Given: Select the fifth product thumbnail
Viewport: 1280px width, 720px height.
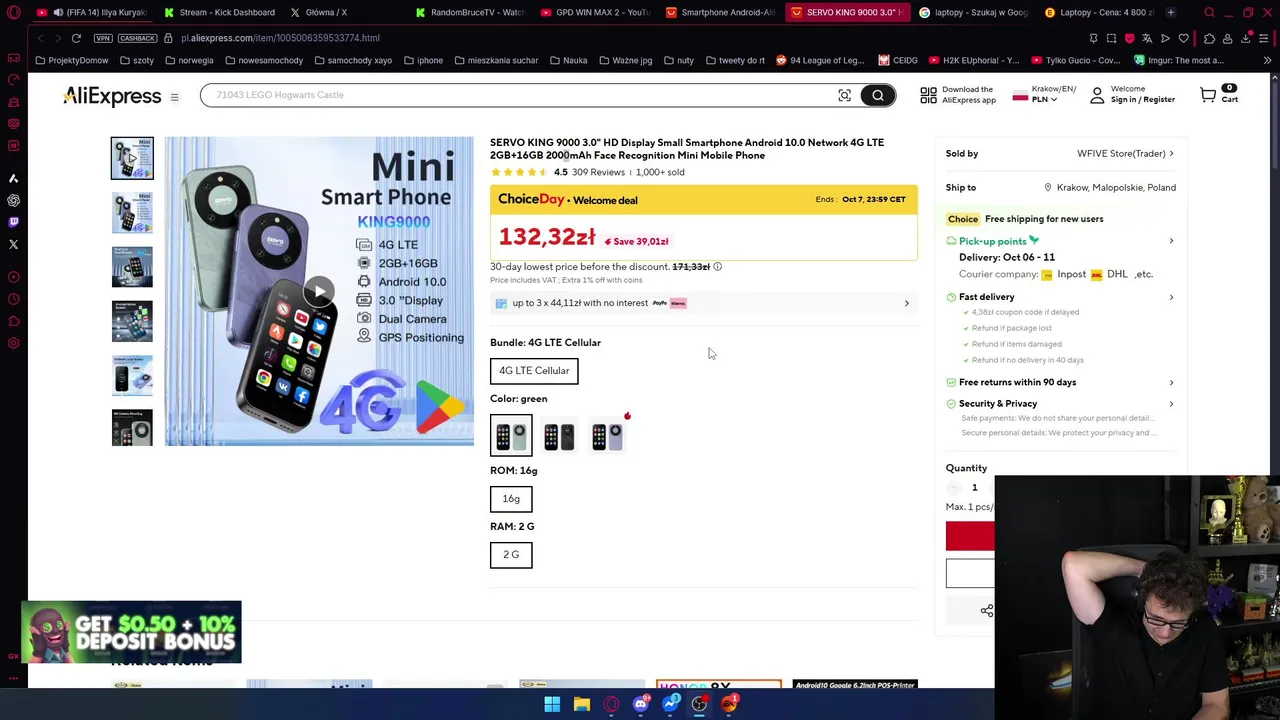Looking at the screenshot, I should click(132, 375).
